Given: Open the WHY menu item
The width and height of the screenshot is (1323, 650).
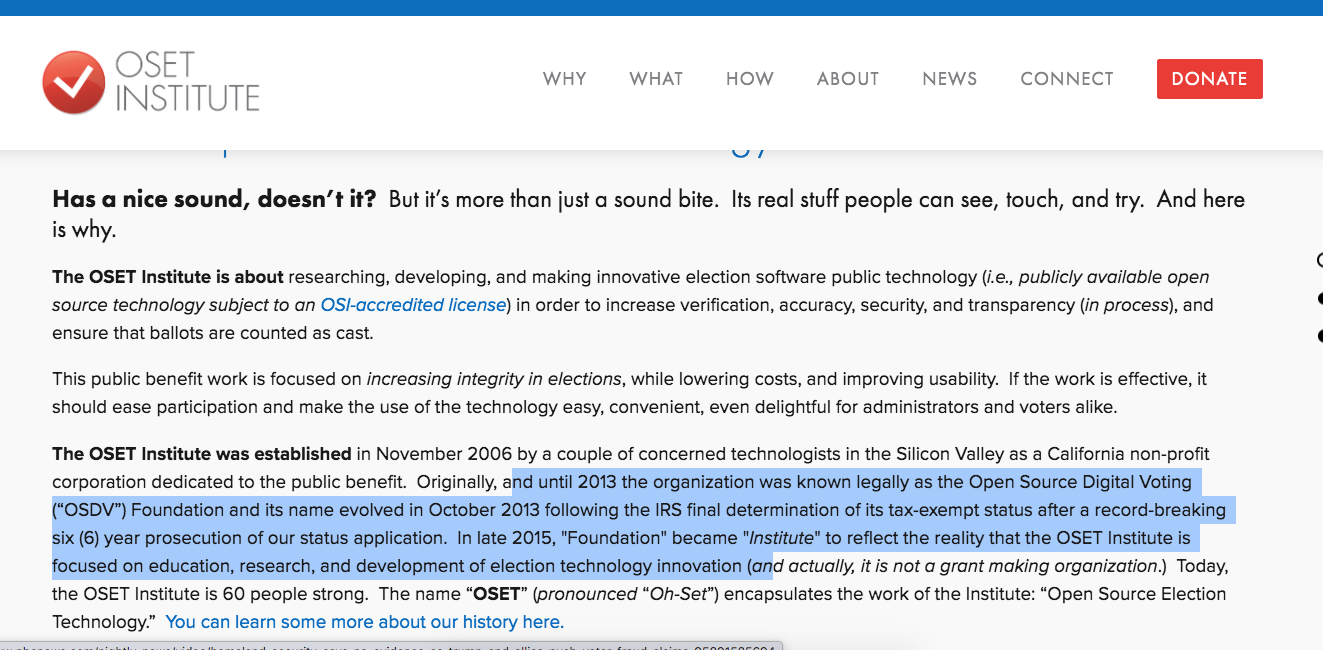Looking at the screenshot, I should click(x=565, y=79).
